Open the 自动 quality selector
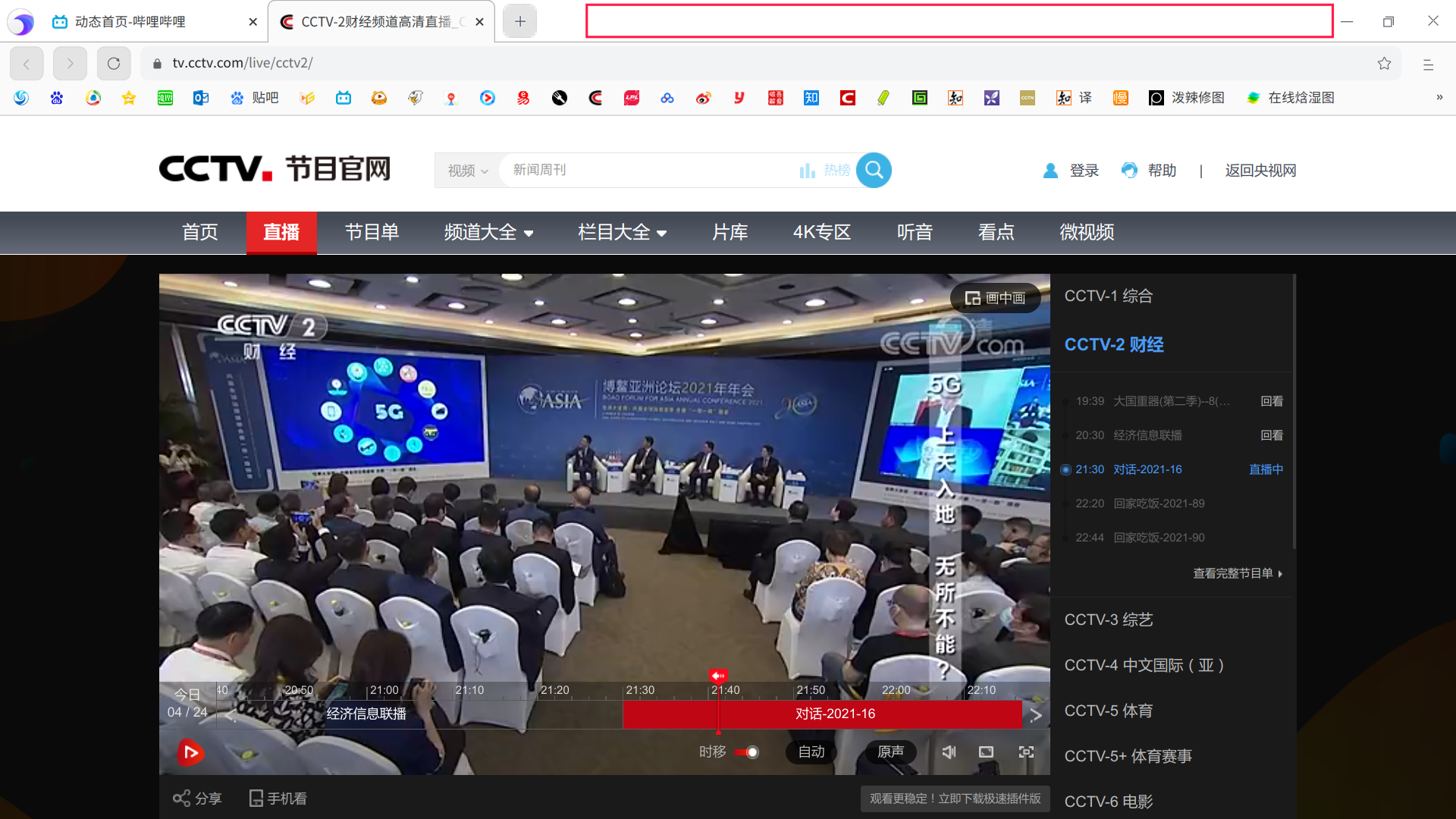This screenshot has width=1456, height=819. (811, 752)
